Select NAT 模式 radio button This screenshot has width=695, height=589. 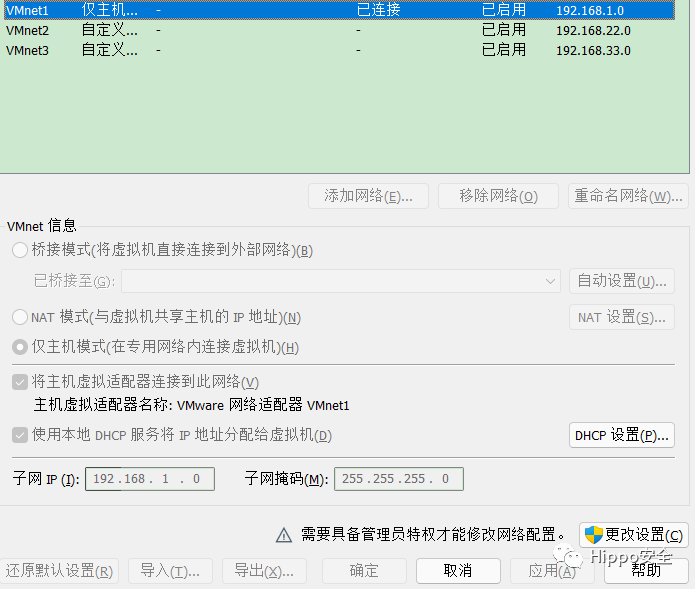(x=20, y=317)
